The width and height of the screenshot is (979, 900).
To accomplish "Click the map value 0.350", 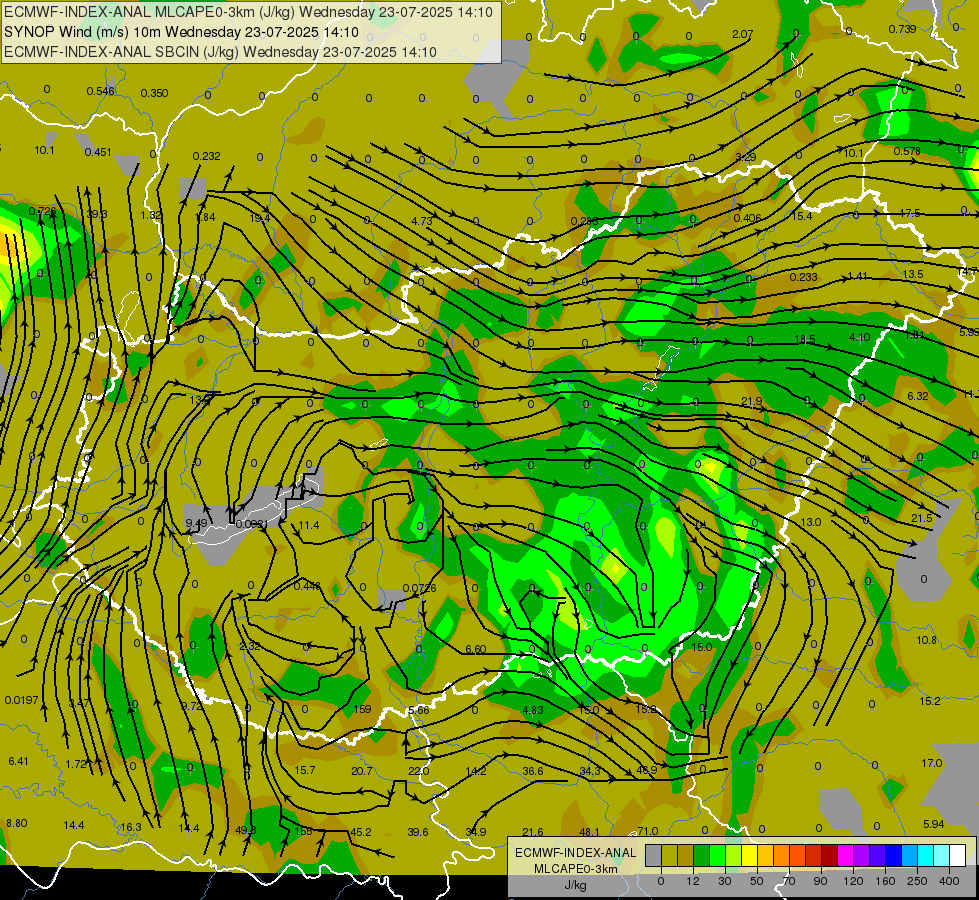I will (154, 93).
